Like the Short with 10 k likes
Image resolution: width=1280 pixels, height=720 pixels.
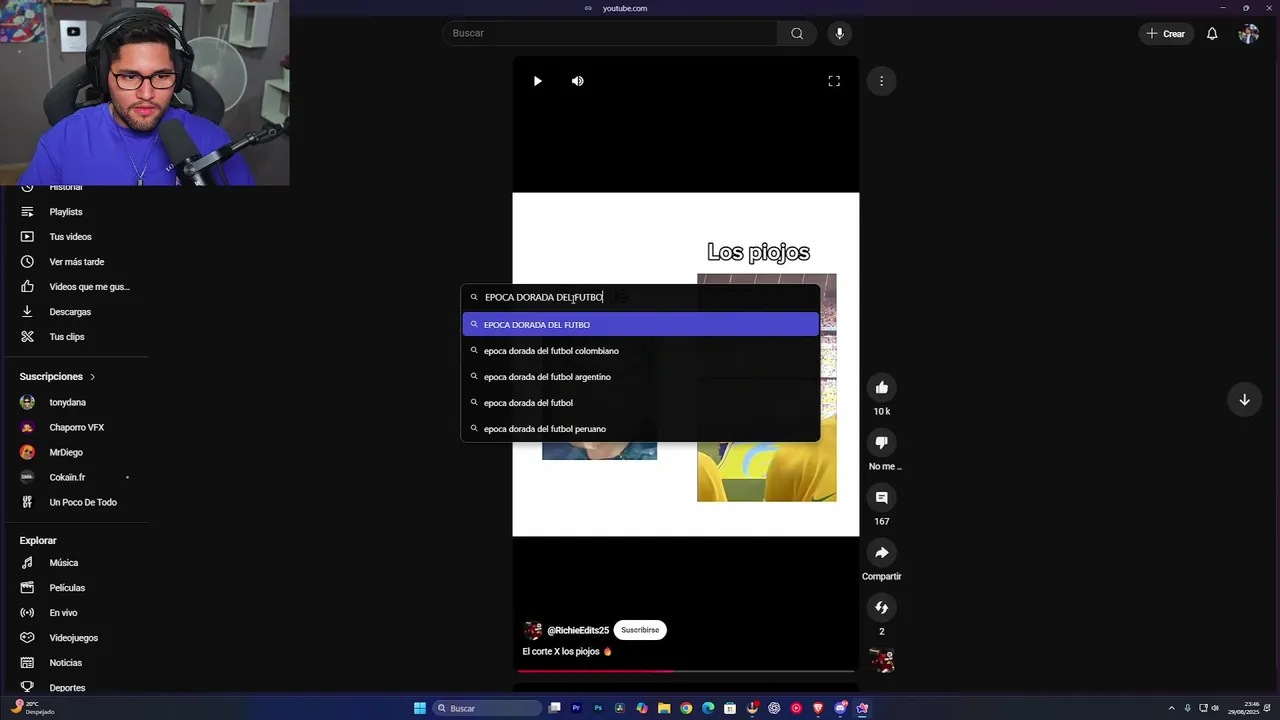(x=881, y=388)
